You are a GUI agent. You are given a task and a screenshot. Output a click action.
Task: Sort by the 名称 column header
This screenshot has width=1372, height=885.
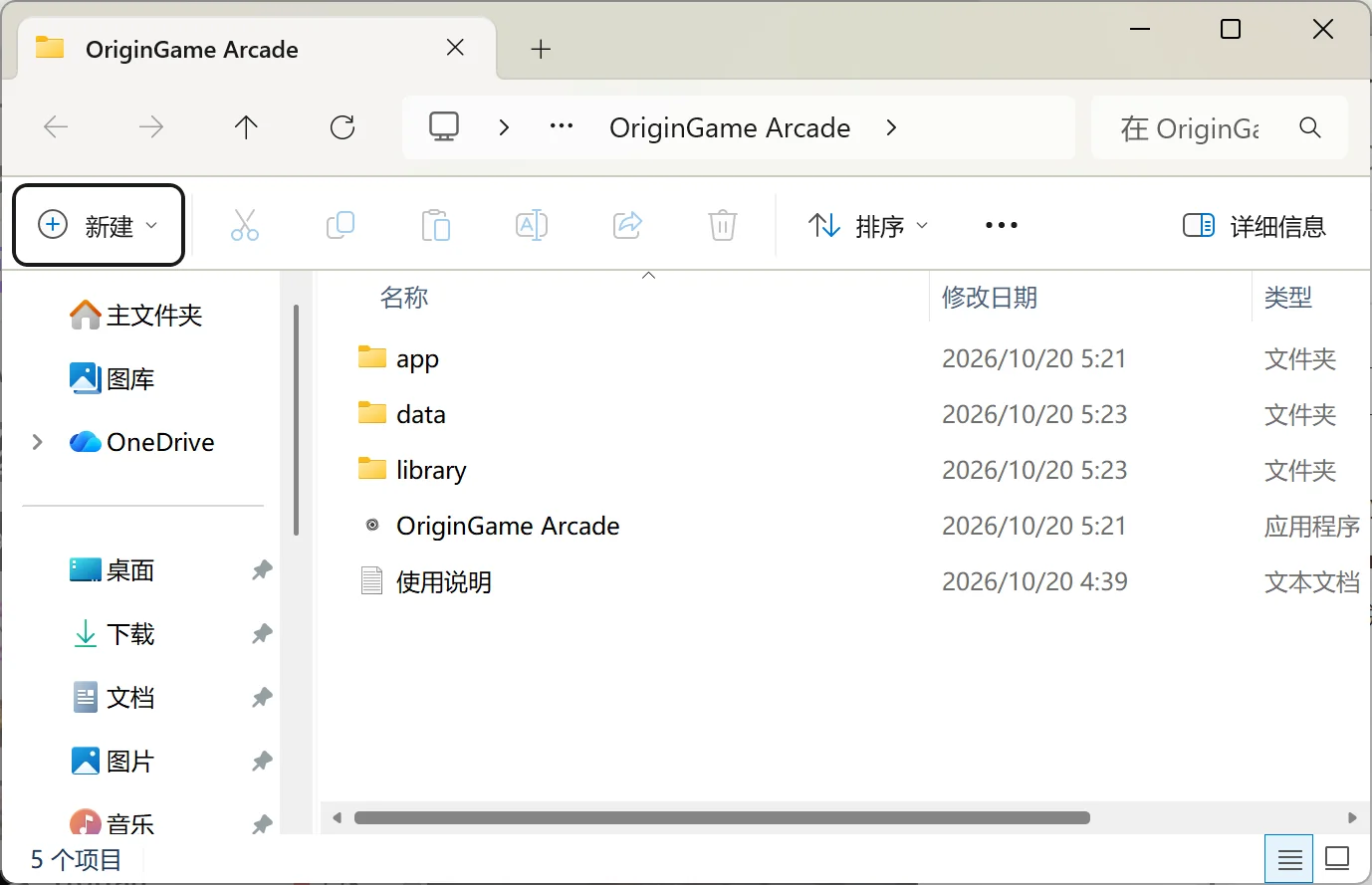click(404, 298)
